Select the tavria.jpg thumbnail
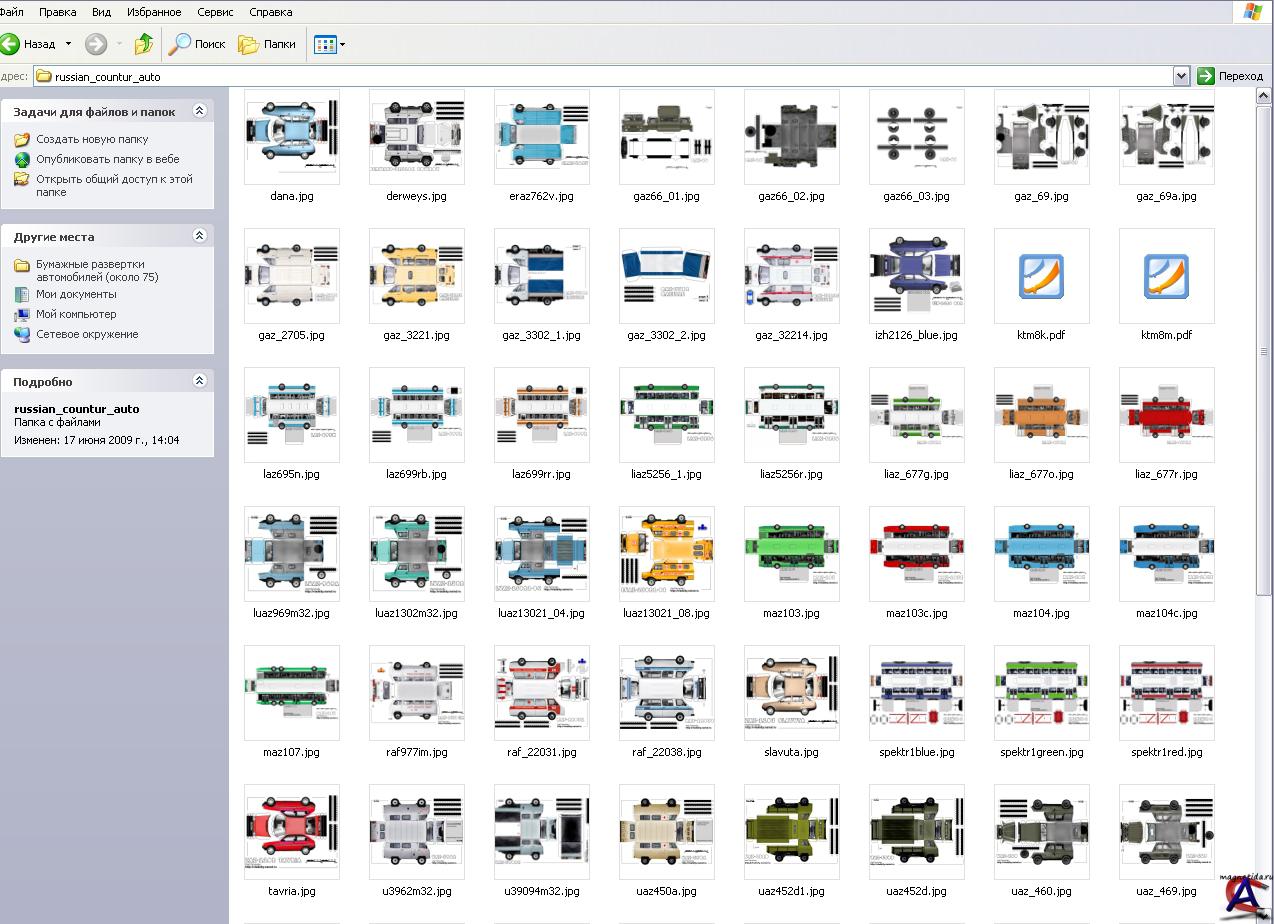Screen dimensions: 1274x924 [x=292, y=832]
